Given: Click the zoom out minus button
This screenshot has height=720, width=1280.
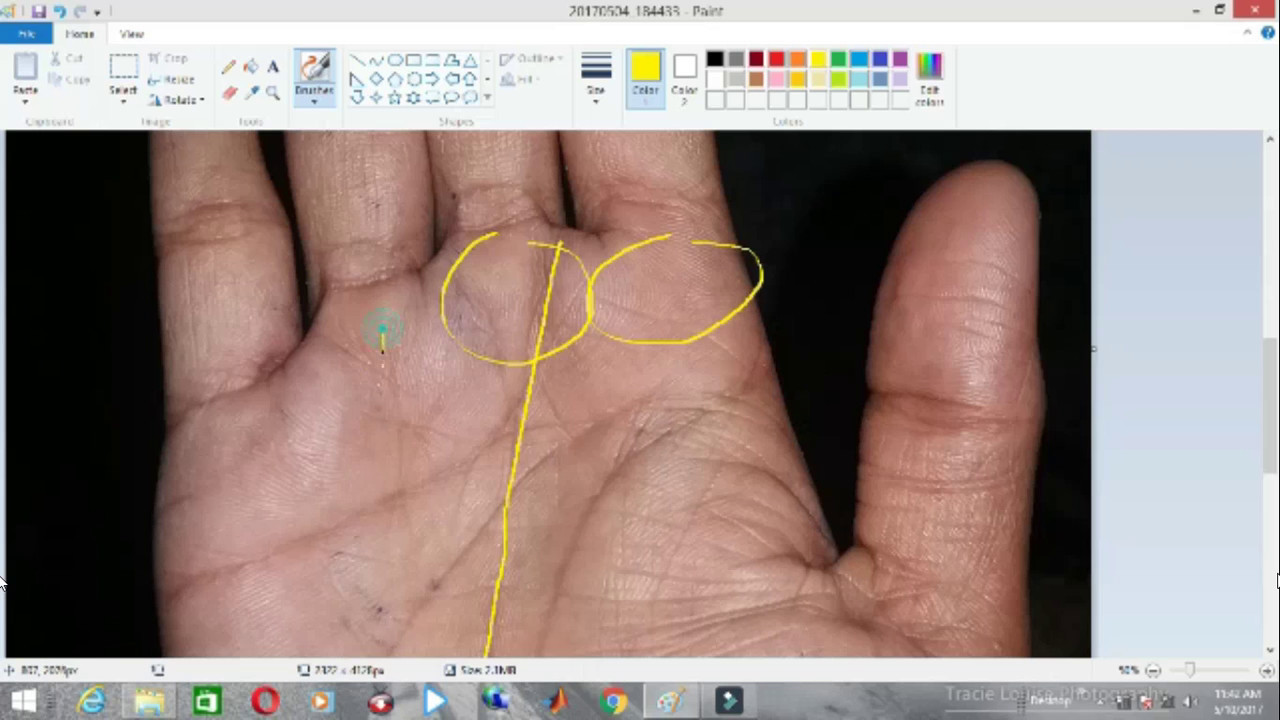Looking at the screenshot, I should (x=1153, y=670).
